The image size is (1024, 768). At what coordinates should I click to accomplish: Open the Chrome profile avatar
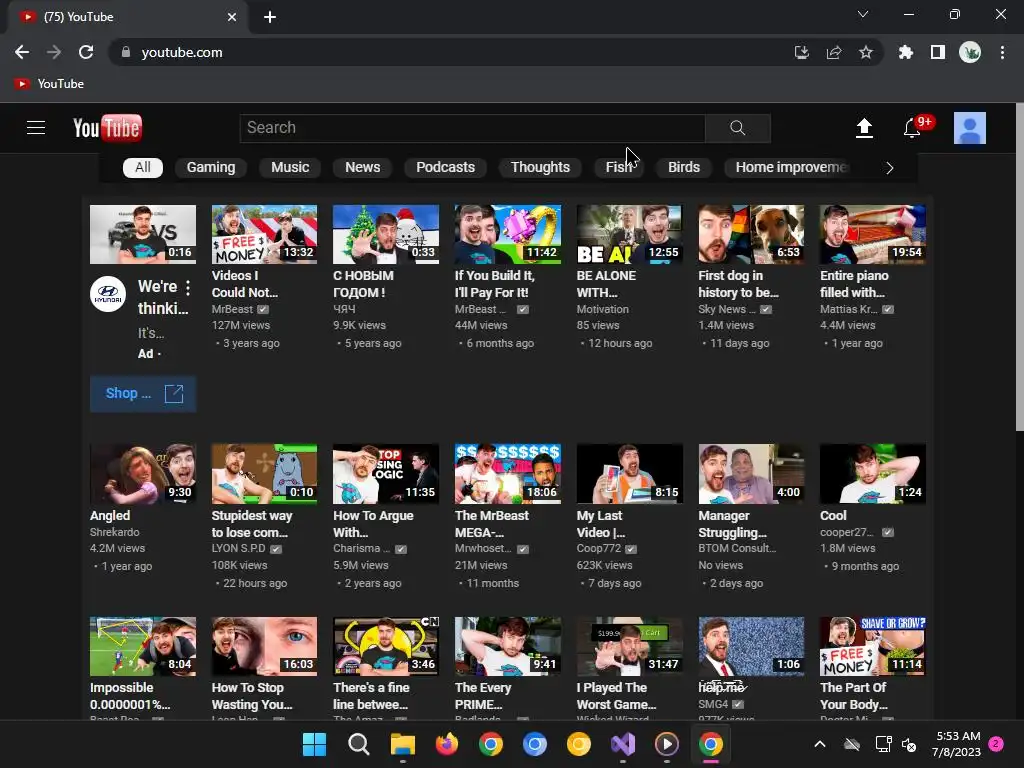coord(970,52)
